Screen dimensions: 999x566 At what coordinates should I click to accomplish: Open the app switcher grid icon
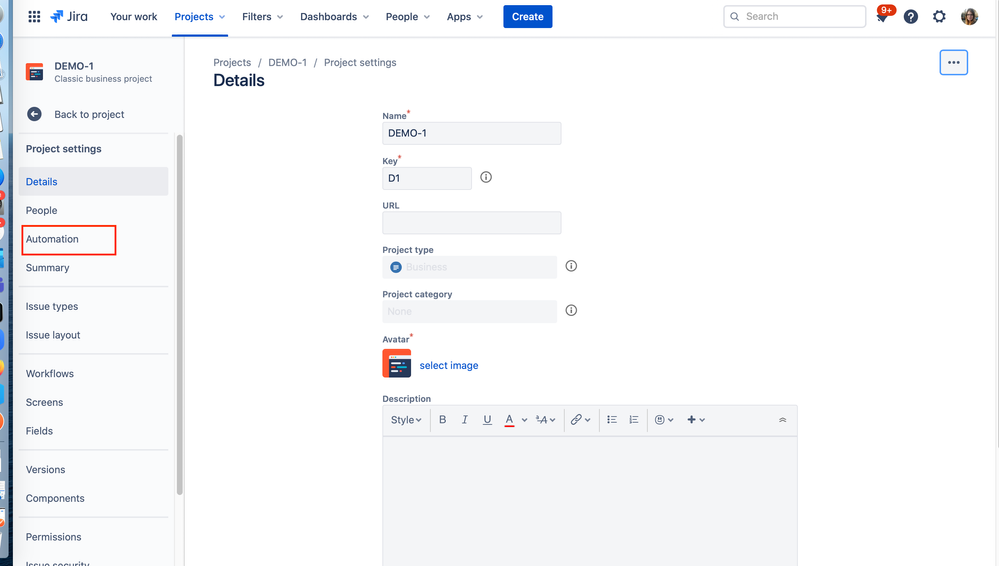point(34,17)
